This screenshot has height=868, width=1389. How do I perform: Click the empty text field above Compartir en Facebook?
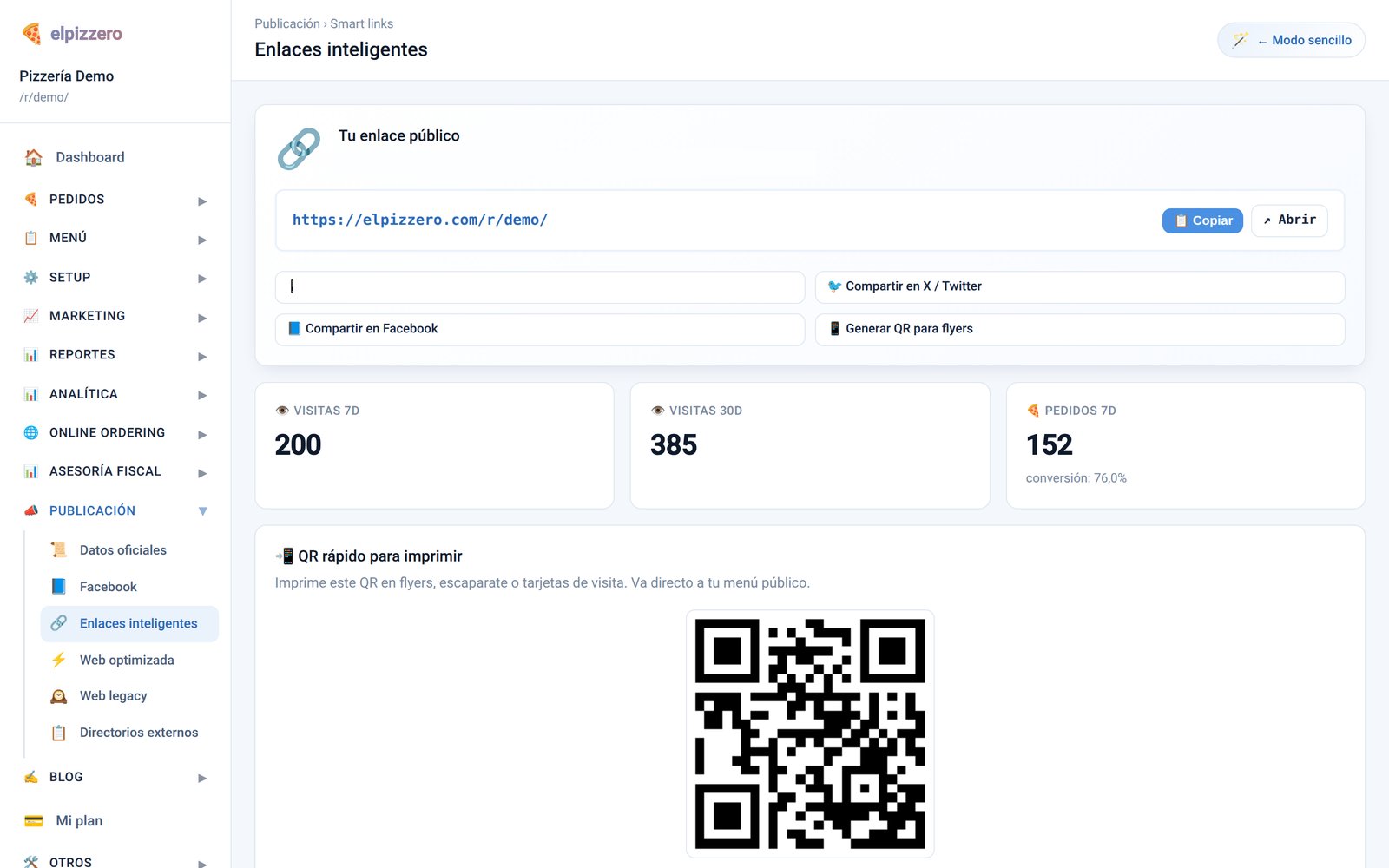pyautogui.click(x=540, y=286)
